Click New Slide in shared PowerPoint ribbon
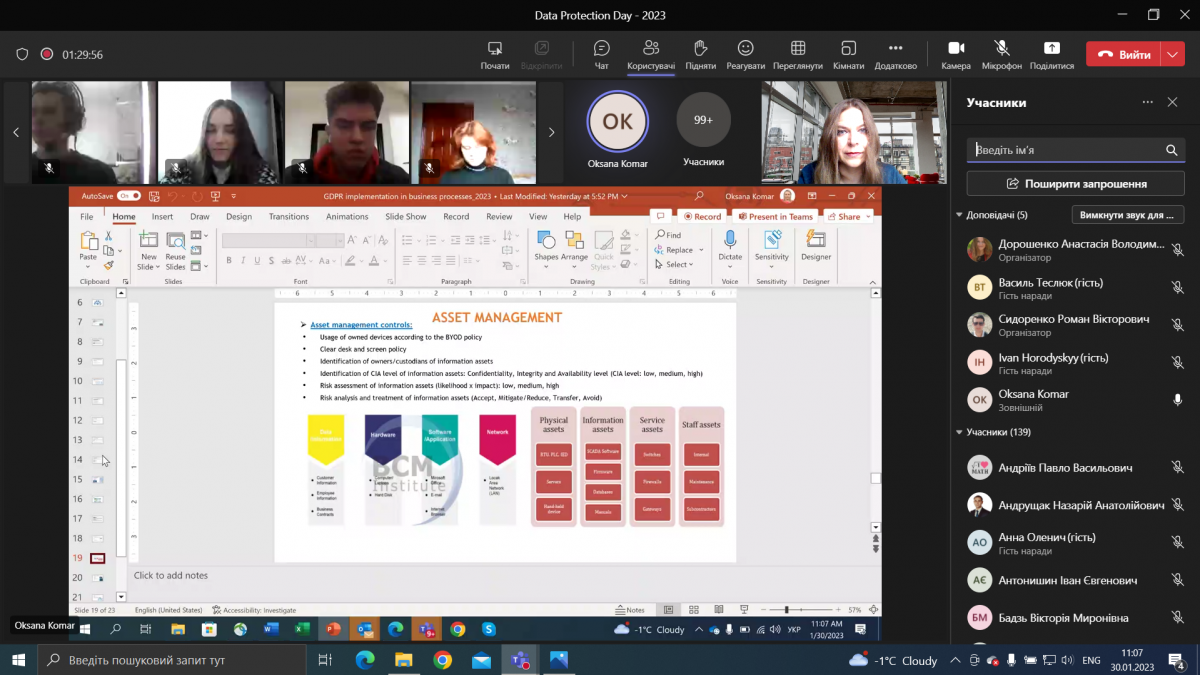The height and width of the screenshot is (675, 1200). click(x=148, y=250)
